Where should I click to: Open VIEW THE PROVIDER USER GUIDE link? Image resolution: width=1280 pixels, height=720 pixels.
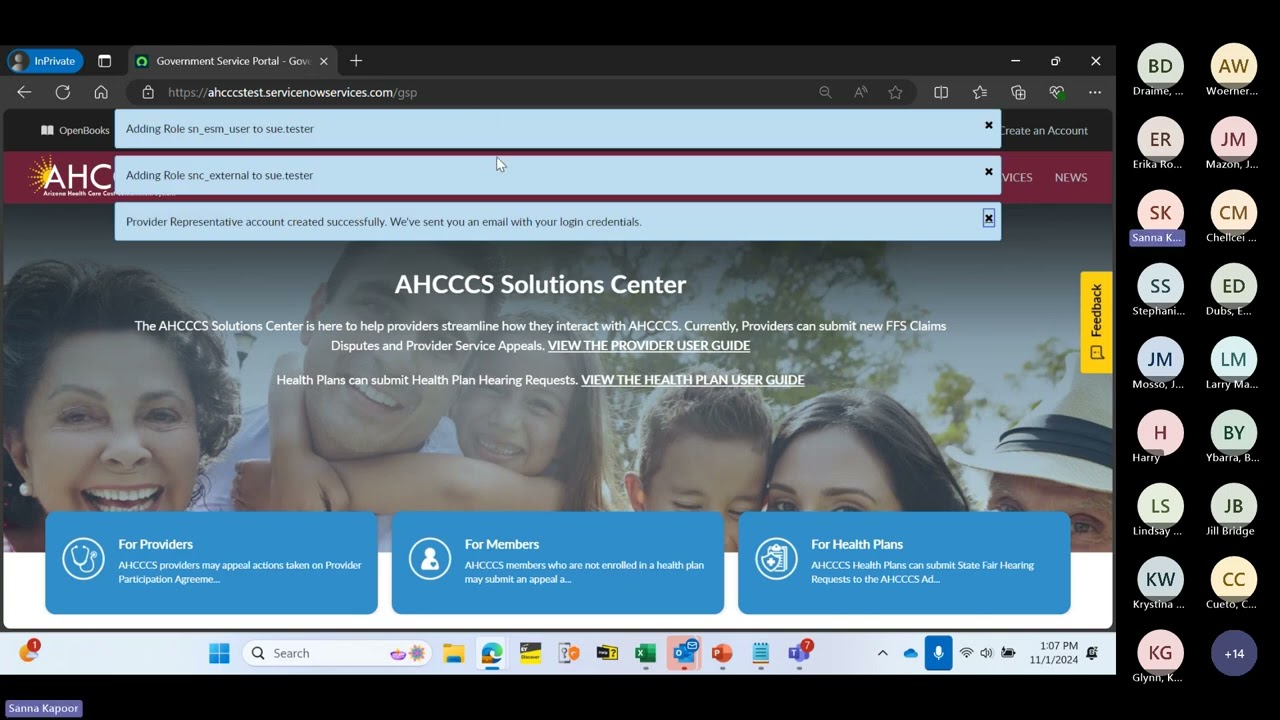click(x=649, y=345)
